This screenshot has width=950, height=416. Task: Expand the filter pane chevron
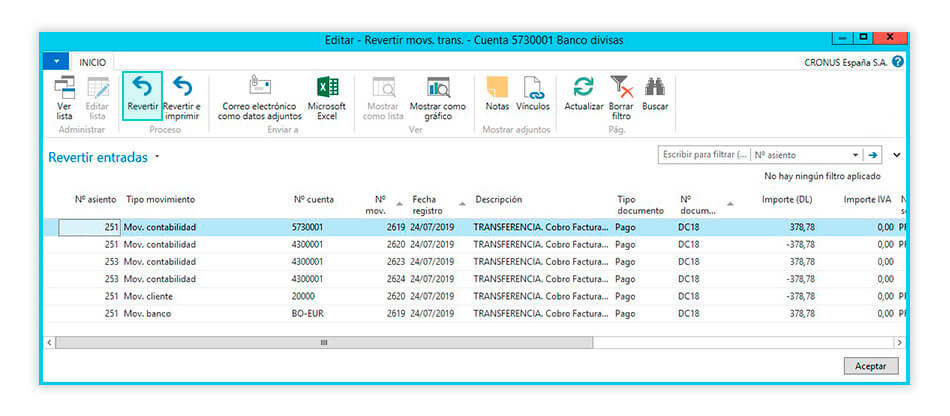coord(896,155)
